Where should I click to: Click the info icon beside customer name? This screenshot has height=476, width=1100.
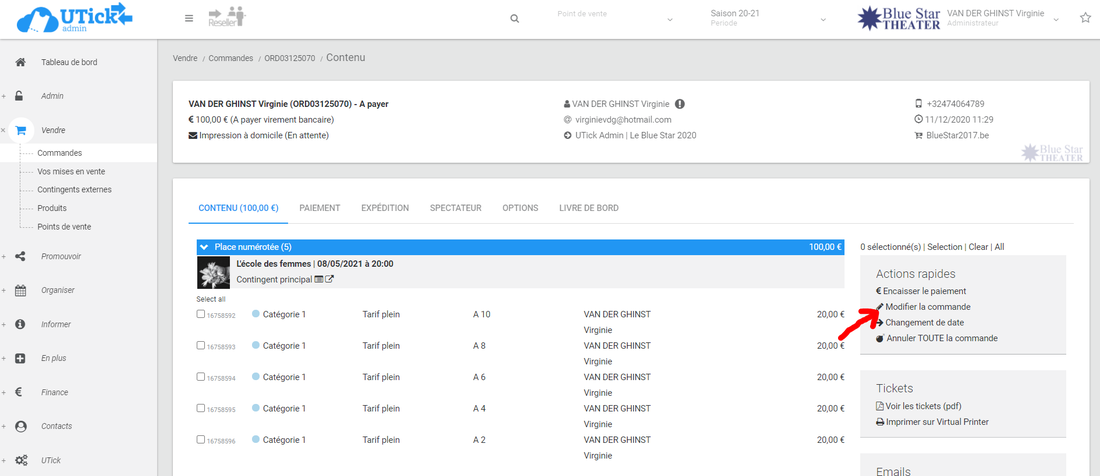tap(680, 104)
